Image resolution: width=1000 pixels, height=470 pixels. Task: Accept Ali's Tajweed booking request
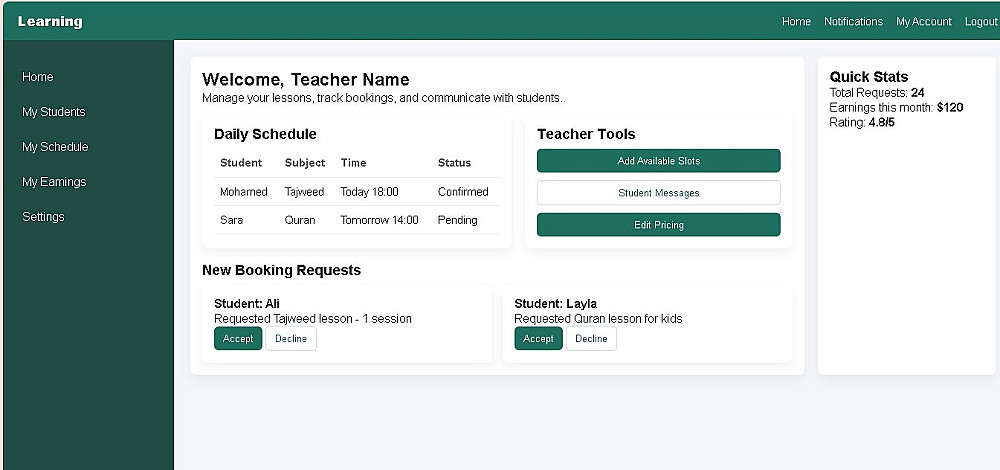238,339
